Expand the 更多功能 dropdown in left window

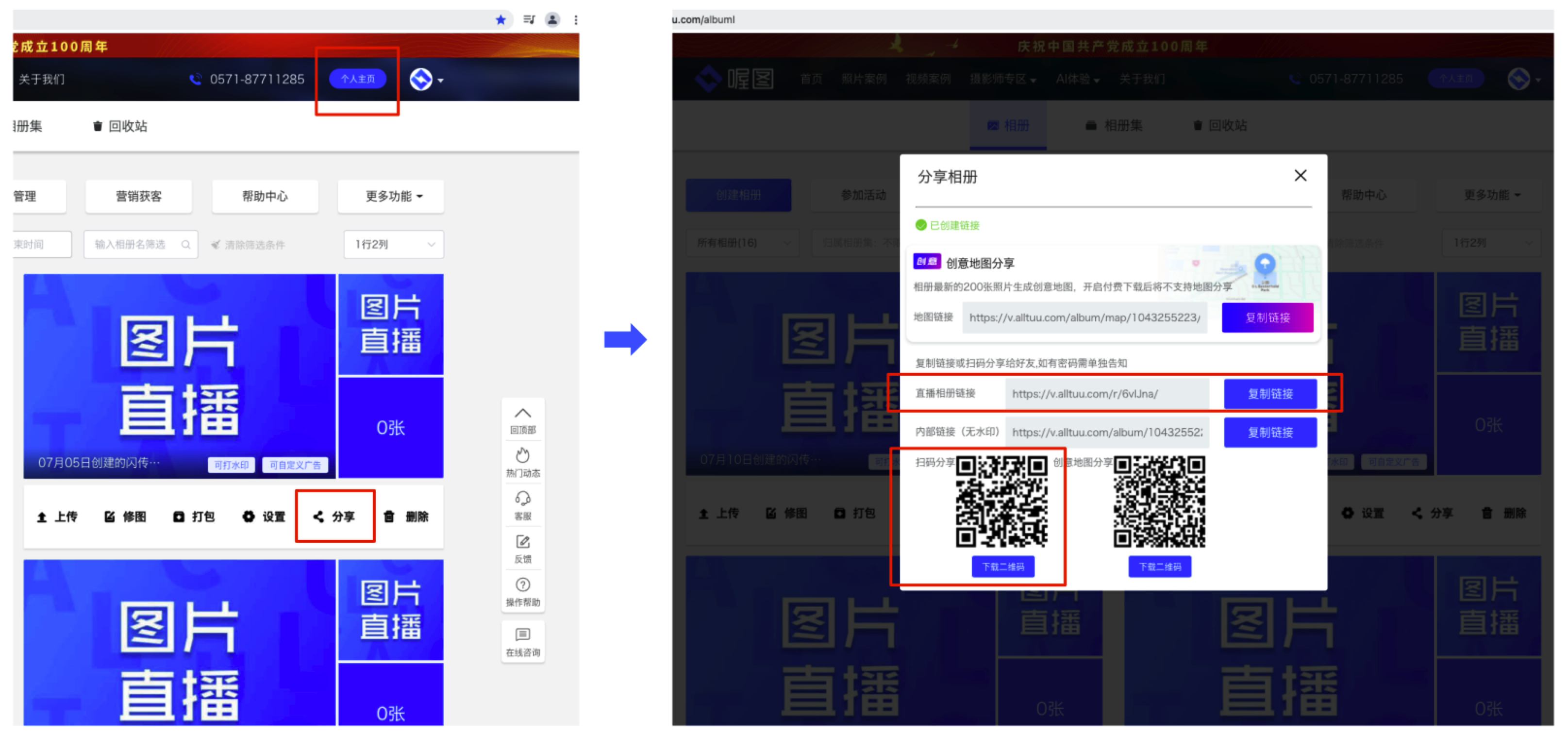pyautogui.click(x=391, y=196)
